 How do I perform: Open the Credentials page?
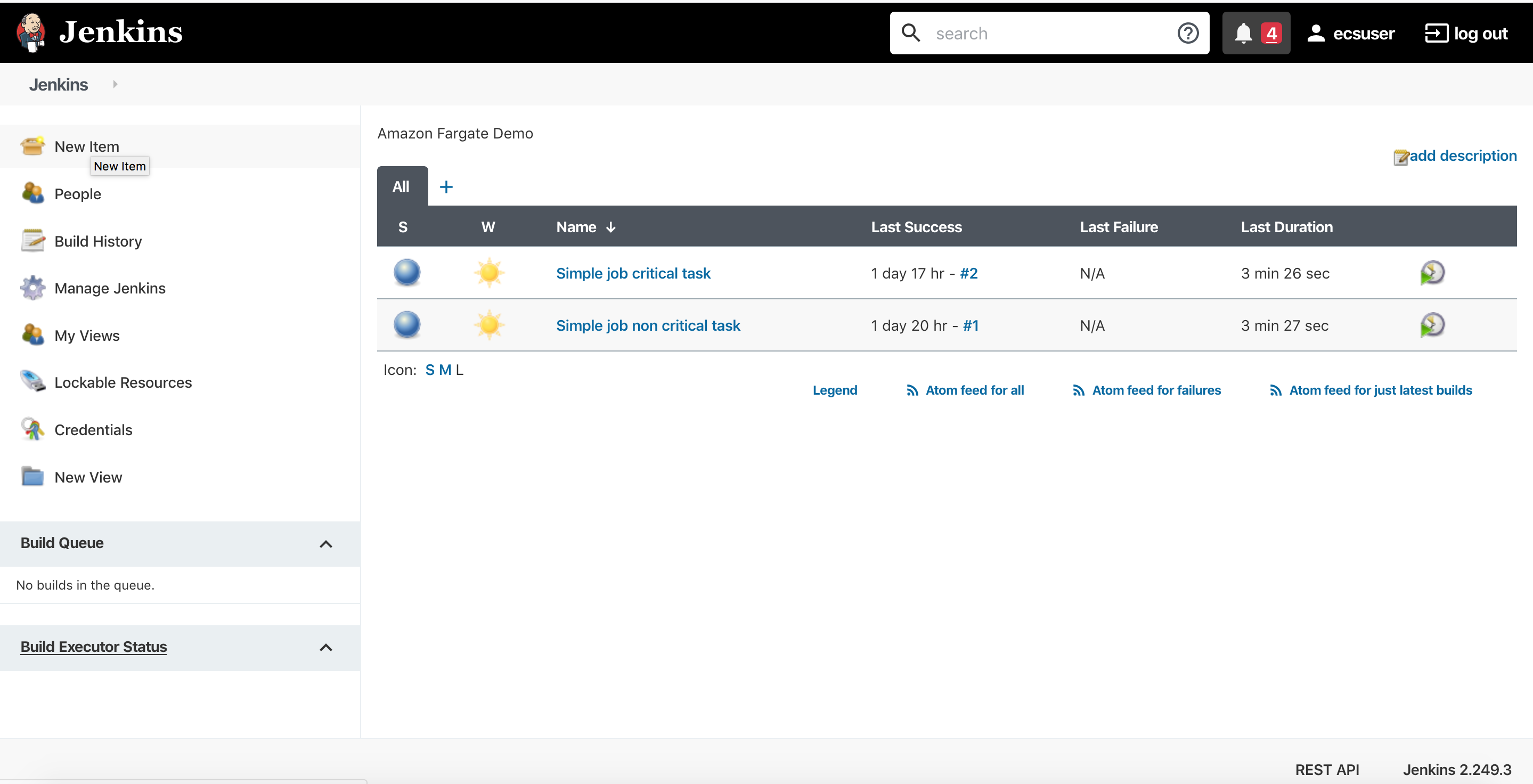(93, 429)
